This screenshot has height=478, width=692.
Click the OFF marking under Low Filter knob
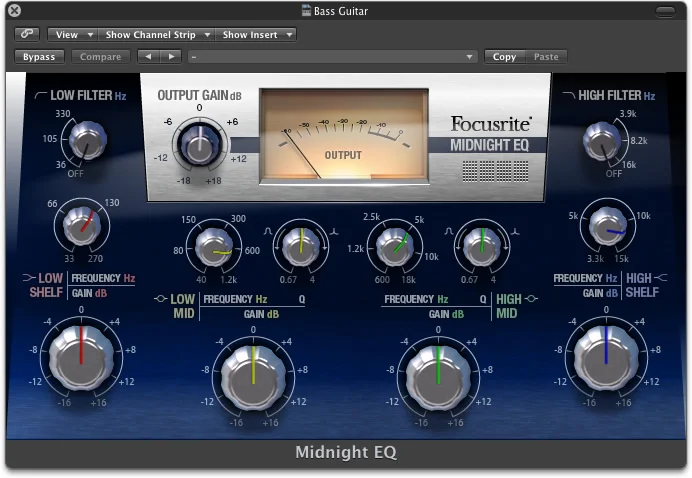coord(75,173)
